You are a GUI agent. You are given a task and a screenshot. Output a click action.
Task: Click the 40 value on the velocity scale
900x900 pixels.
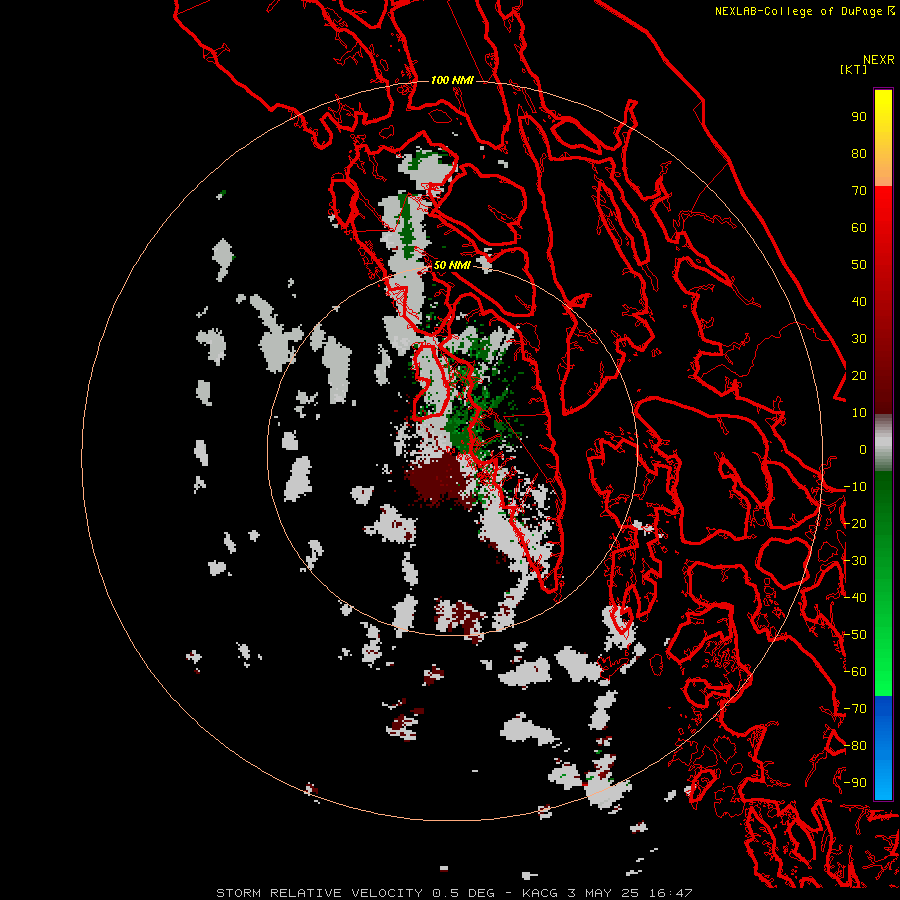pyautogui.click(x=859, y=302)
